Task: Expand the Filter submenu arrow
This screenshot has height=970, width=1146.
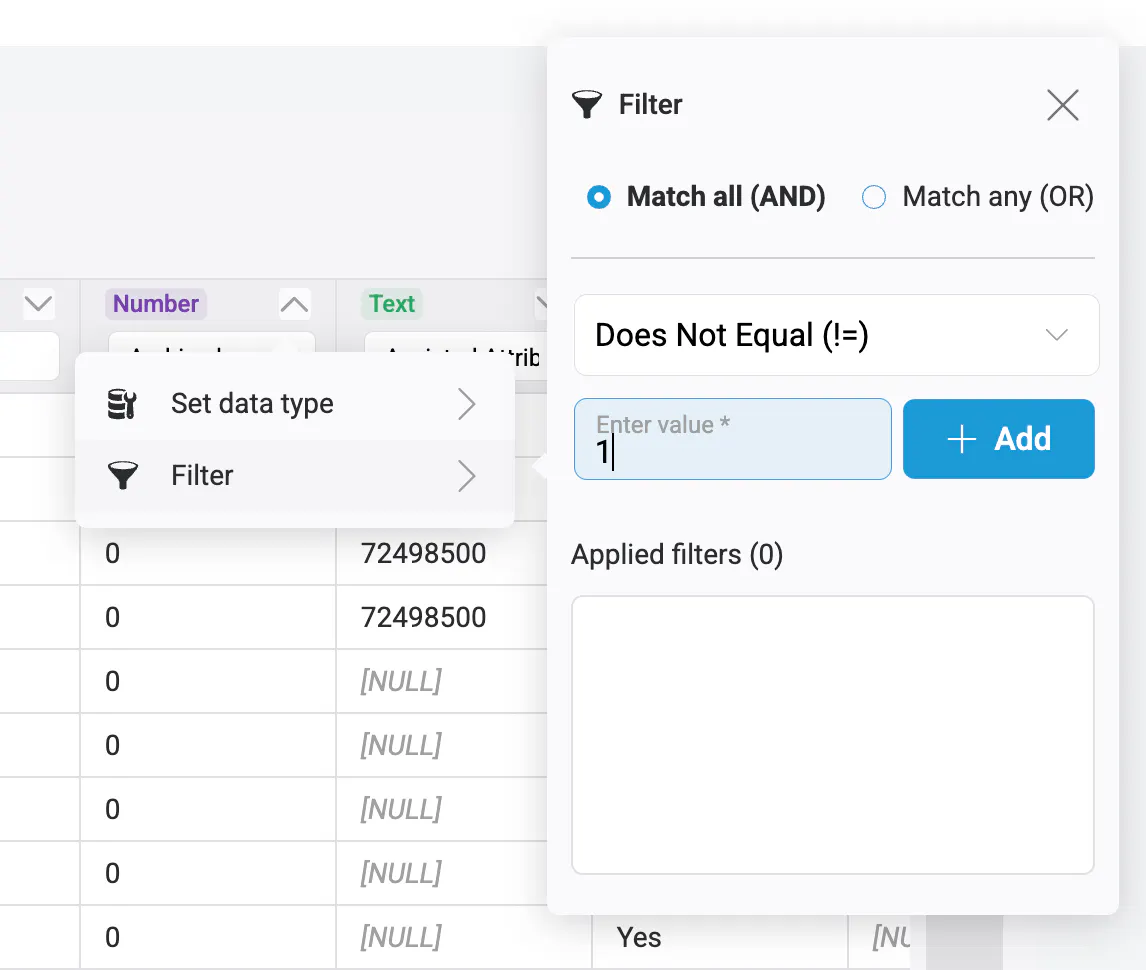Action: coord(466,476)
